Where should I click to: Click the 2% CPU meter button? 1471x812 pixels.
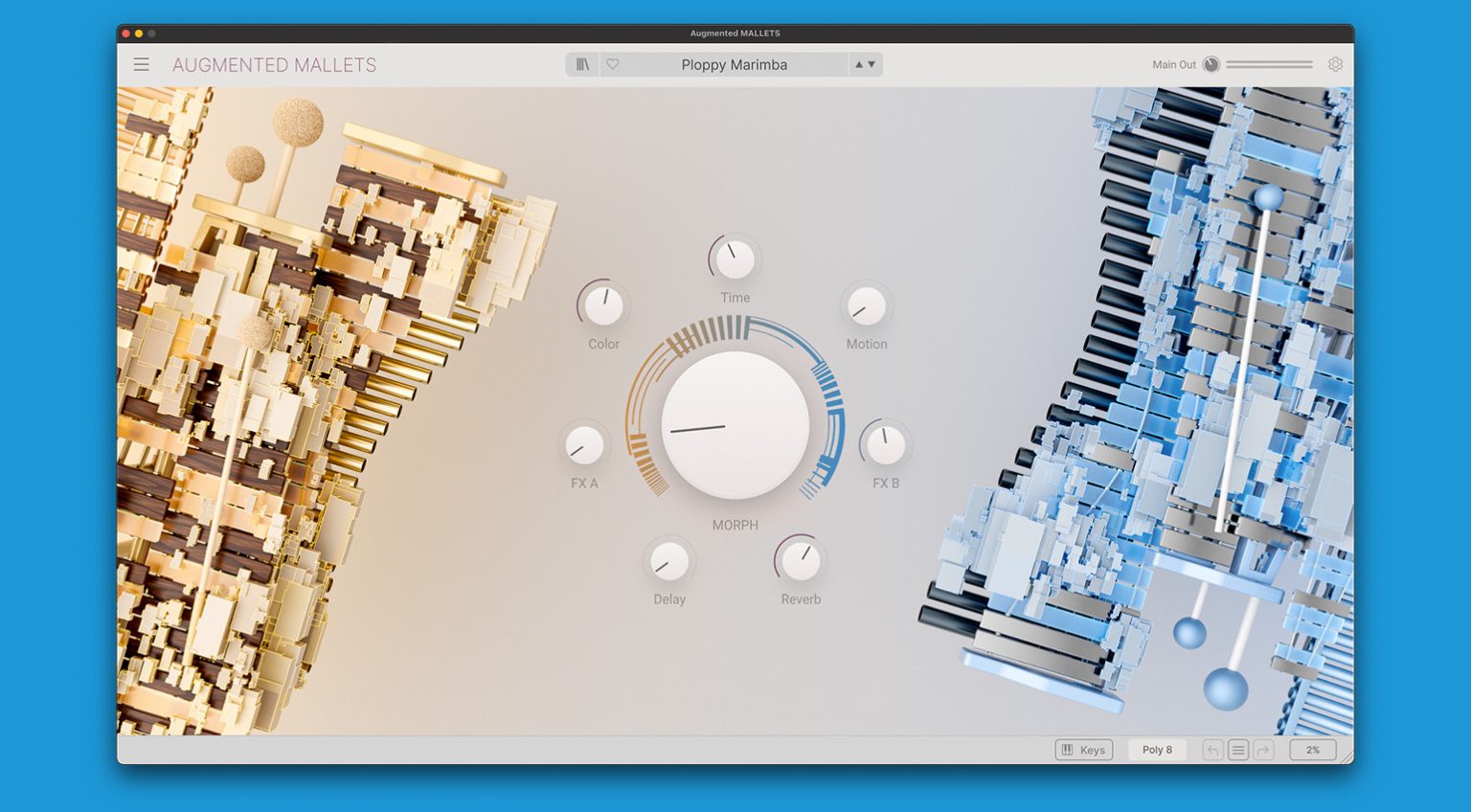tap(1312, 750)
